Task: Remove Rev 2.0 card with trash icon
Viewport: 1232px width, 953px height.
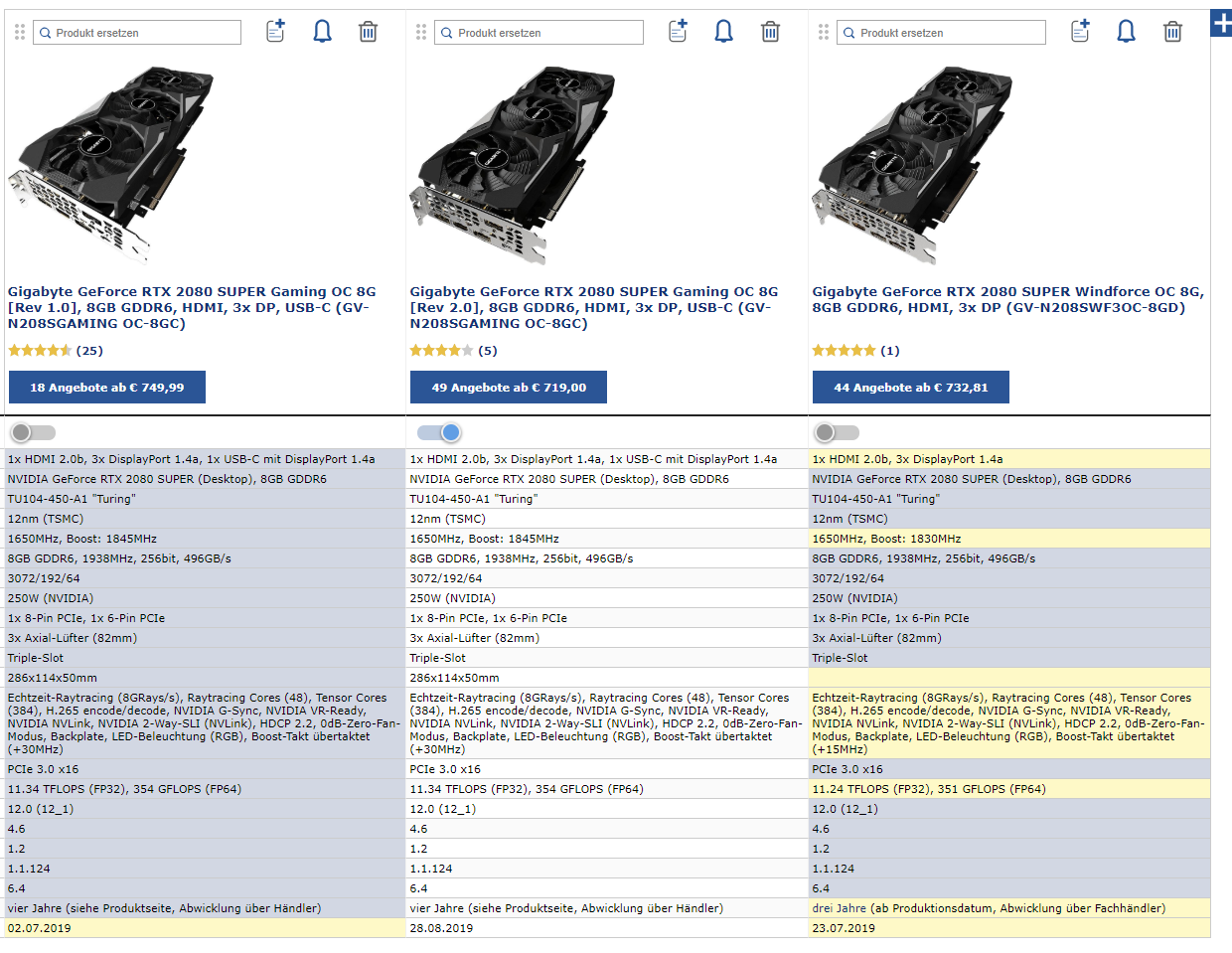Action: tap(770, 32)
